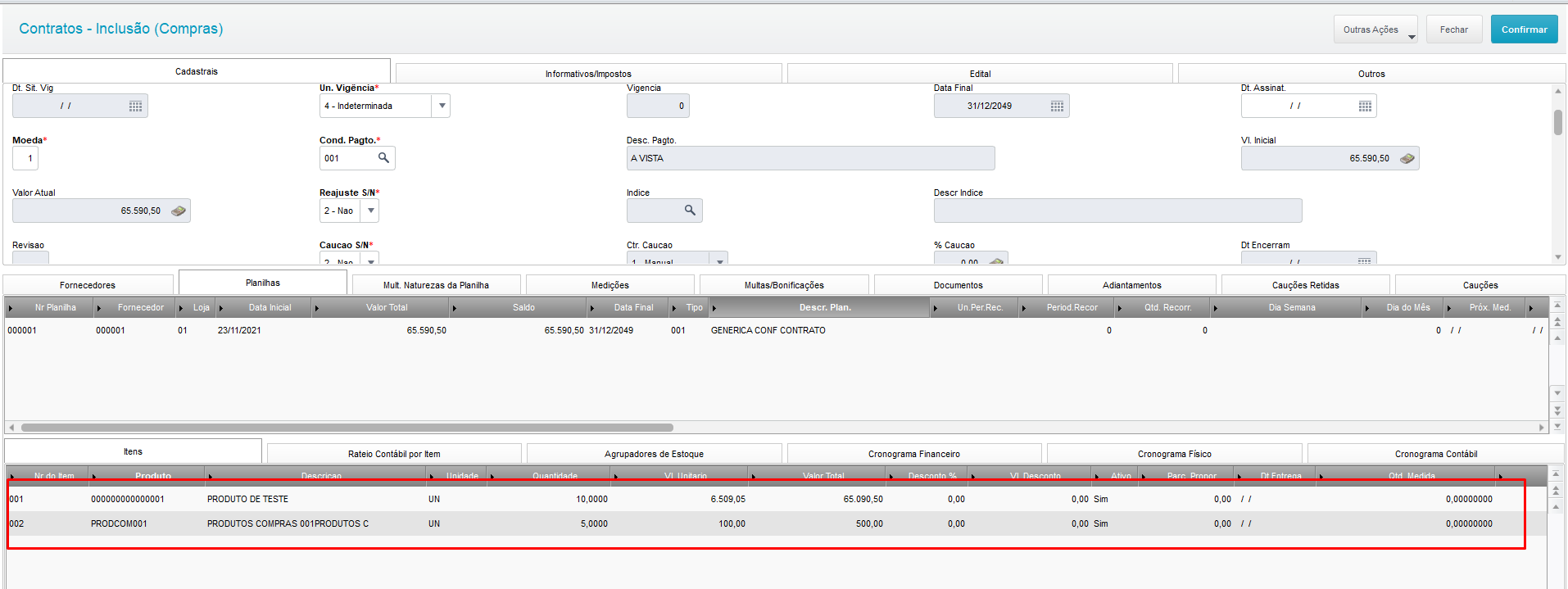Click the Desc. Pagto. field showing A VISTA
Image resolution: width=1568 pixels, height=589 pixels.
pos(810,158)
